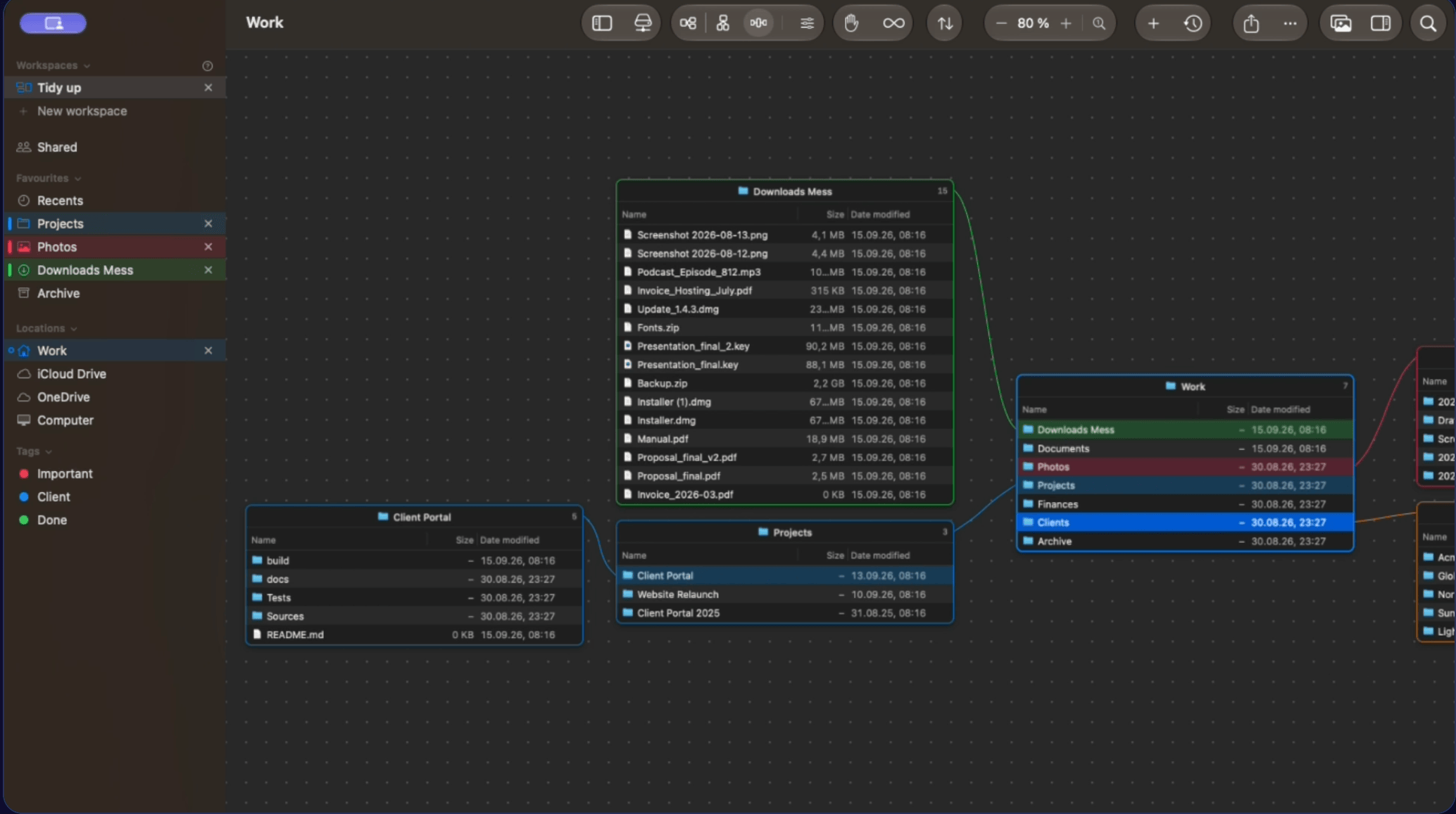Open the sort arrows button
This screenshot has height=814, width=1456.
945,23
